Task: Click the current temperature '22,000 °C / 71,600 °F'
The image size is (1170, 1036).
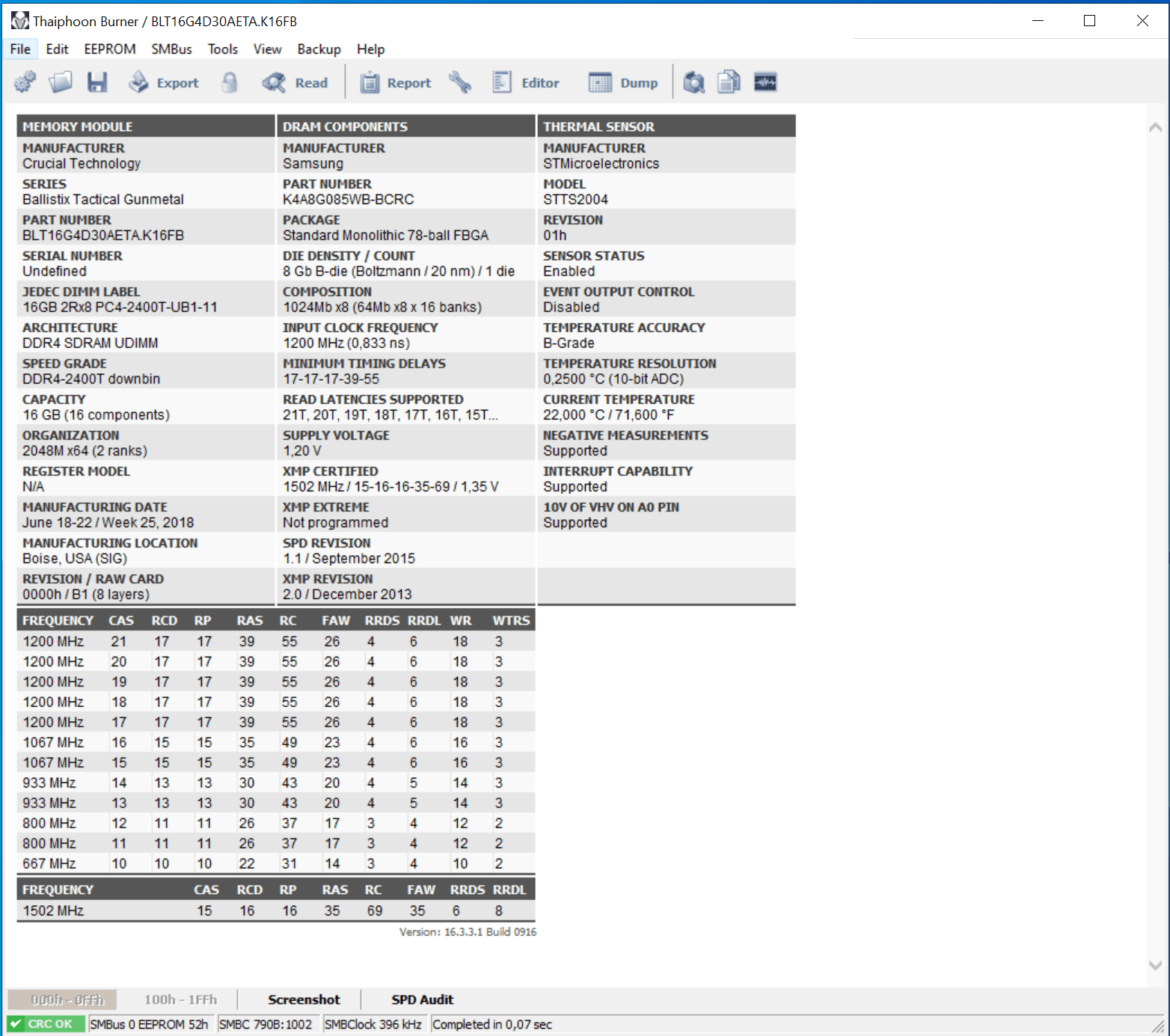Action: click(x=609, y=414)
